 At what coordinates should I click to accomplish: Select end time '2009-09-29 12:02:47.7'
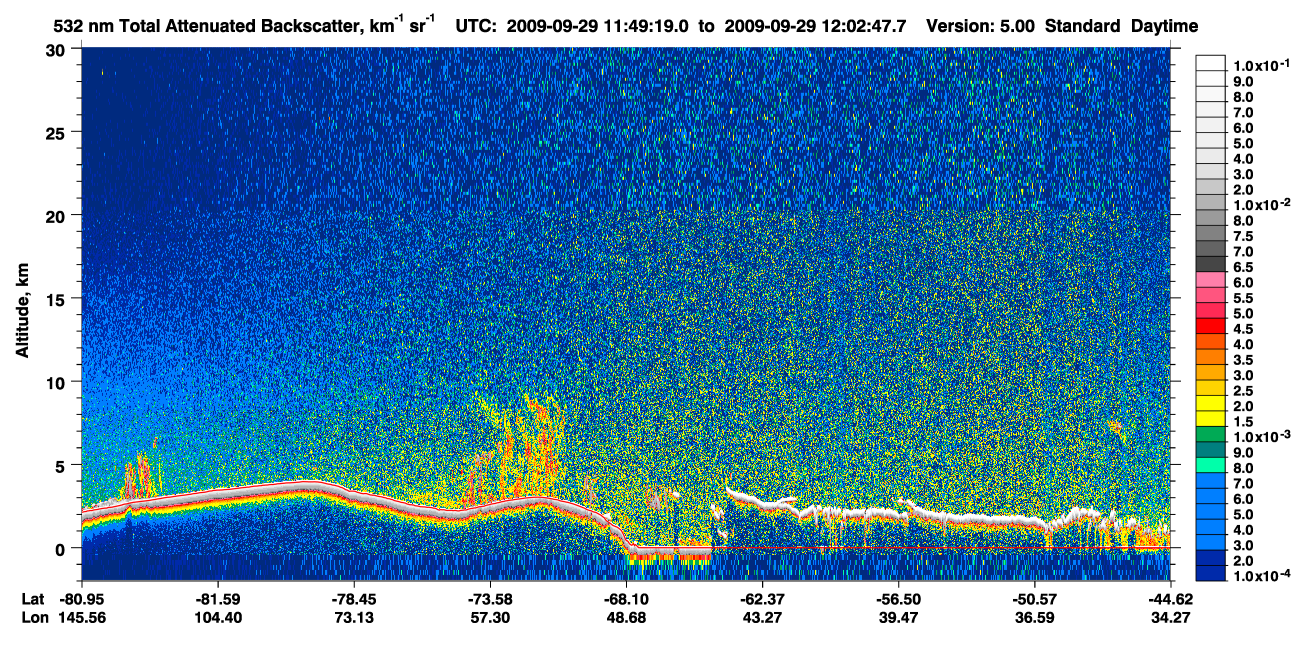[816, 26]
